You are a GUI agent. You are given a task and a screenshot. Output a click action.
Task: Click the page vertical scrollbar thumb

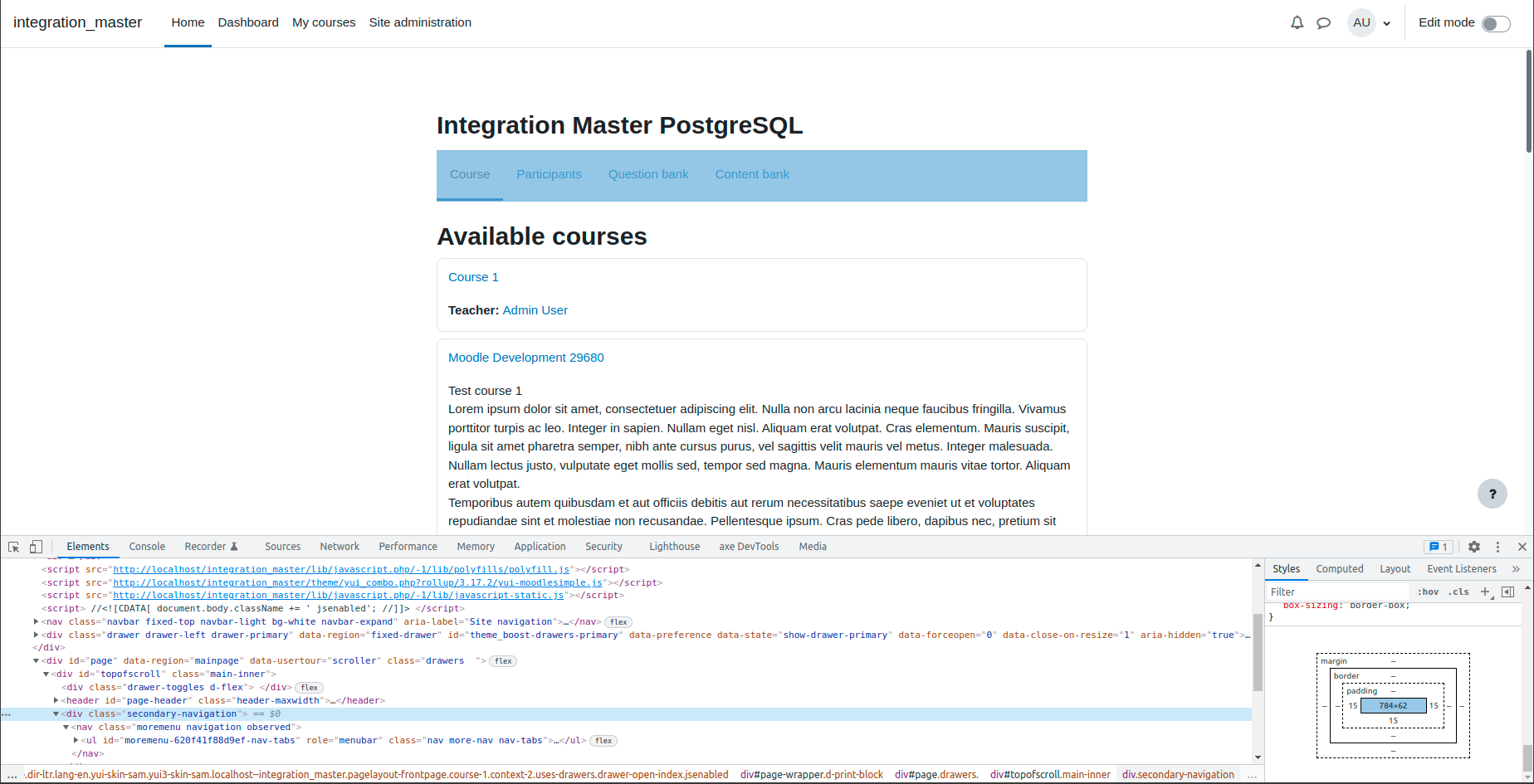(1529, 101)
